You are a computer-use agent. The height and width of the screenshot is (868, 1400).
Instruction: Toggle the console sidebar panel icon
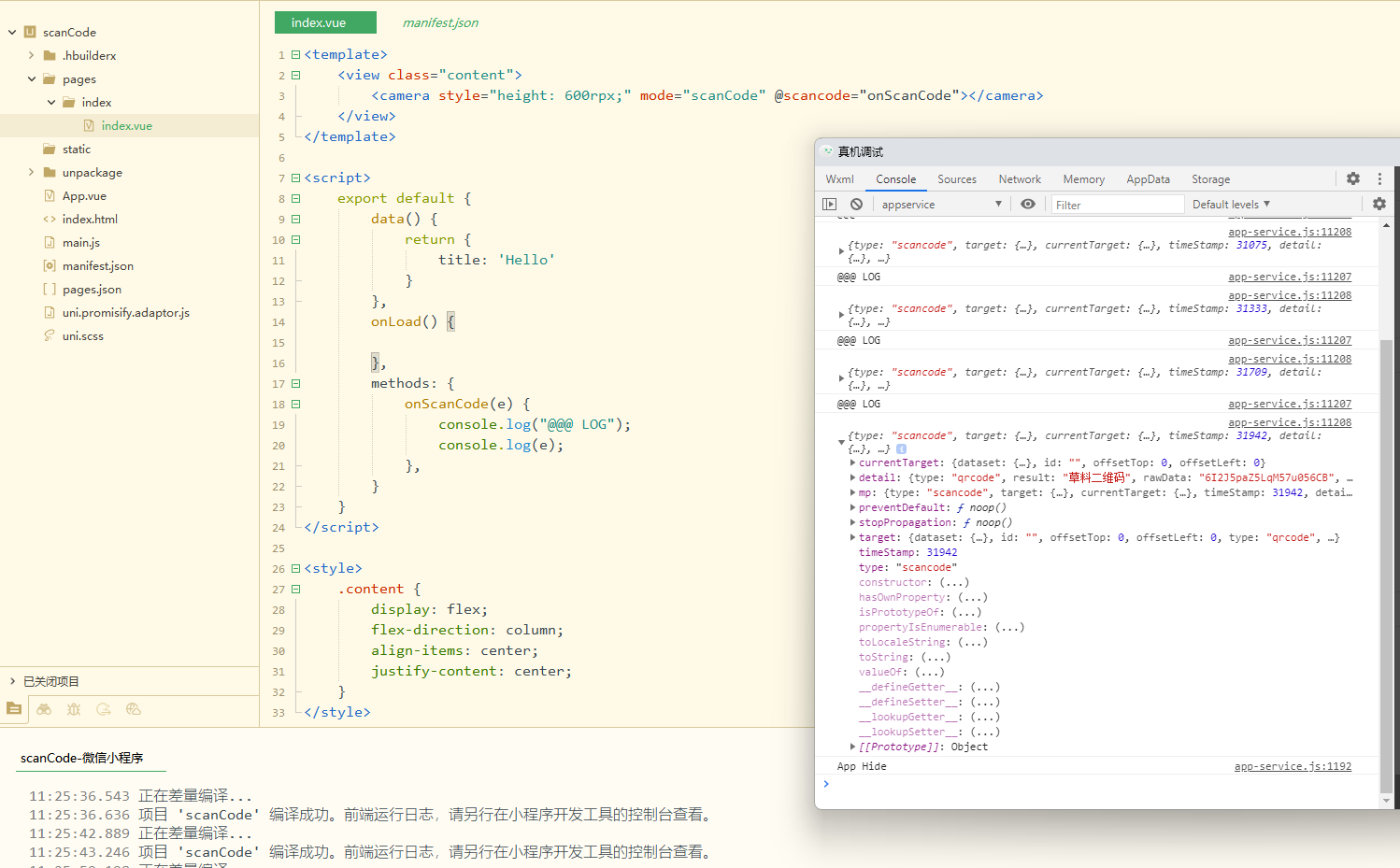[830, 204]
